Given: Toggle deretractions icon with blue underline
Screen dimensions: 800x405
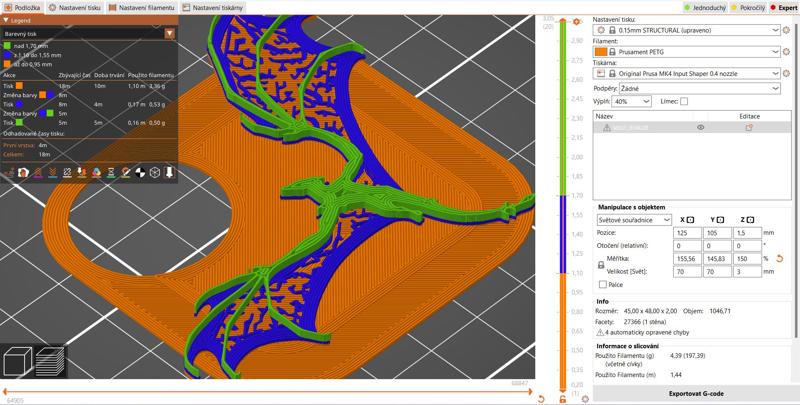Looking at the screenshot, I should point(53,172).
